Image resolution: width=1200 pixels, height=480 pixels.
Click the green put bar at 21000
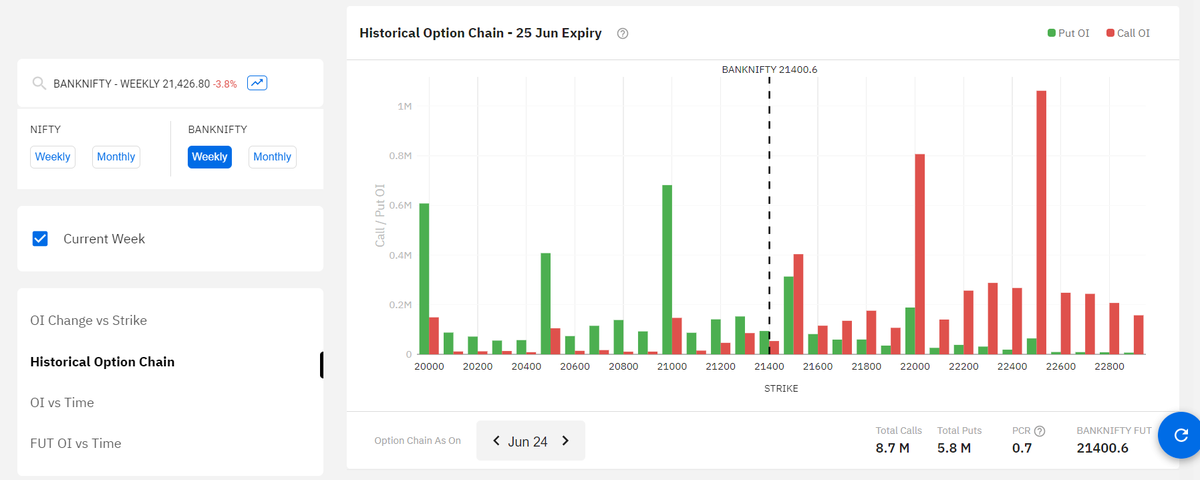coord(667,269)
